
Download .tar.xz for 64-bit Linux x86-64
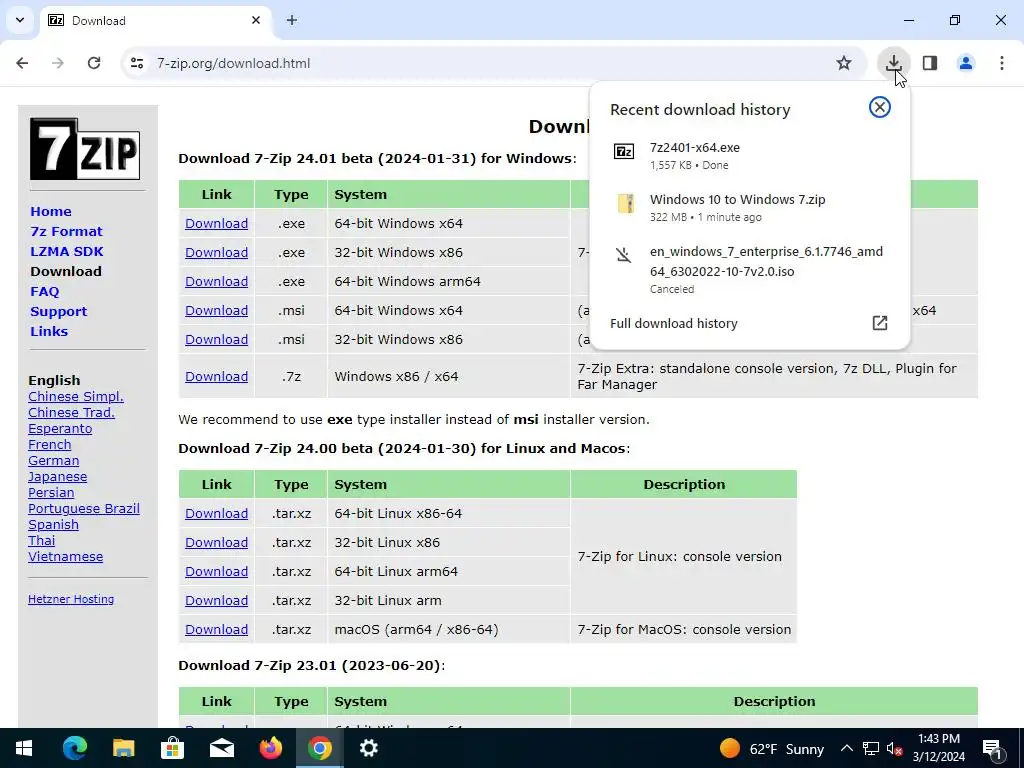216,513
